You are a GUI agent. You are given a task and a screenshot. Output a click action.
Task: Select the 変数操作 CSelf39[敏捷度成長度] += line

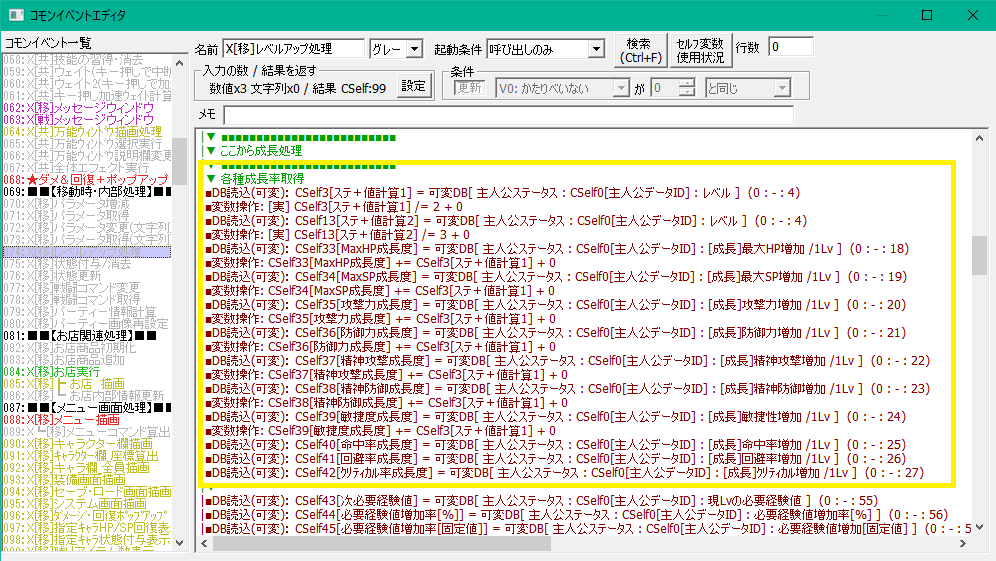380,430
